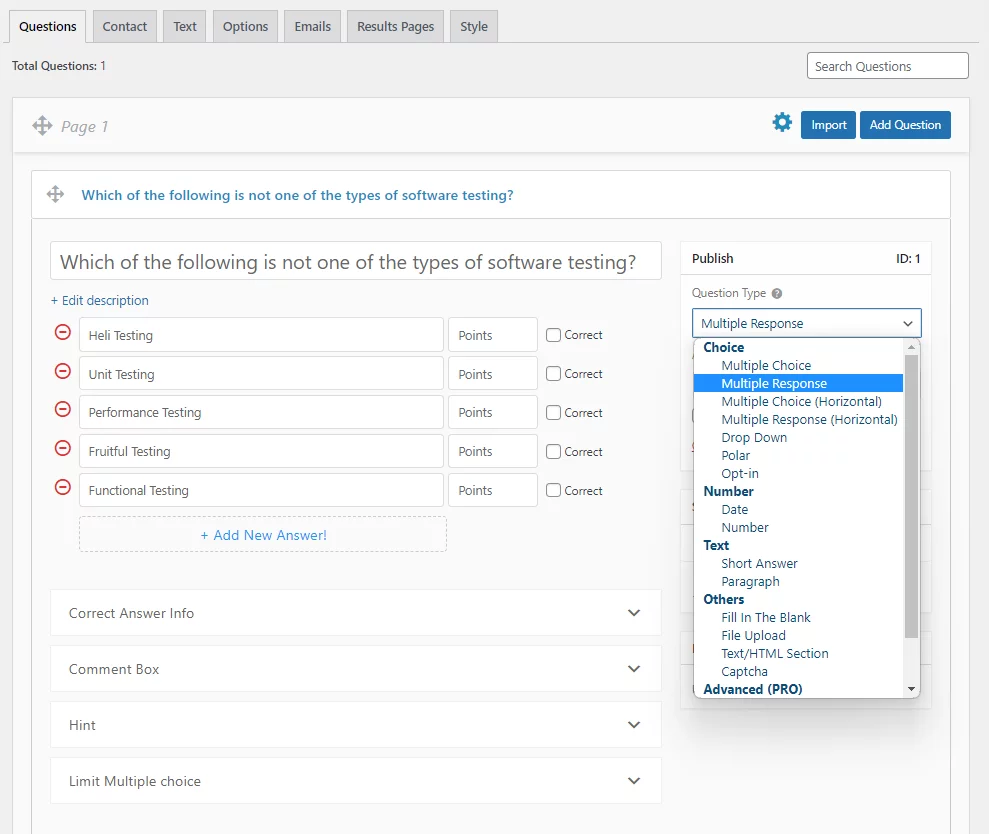Choose Polar question type
This screenshot has height=834, width=989.
click(x=798, y=455)
